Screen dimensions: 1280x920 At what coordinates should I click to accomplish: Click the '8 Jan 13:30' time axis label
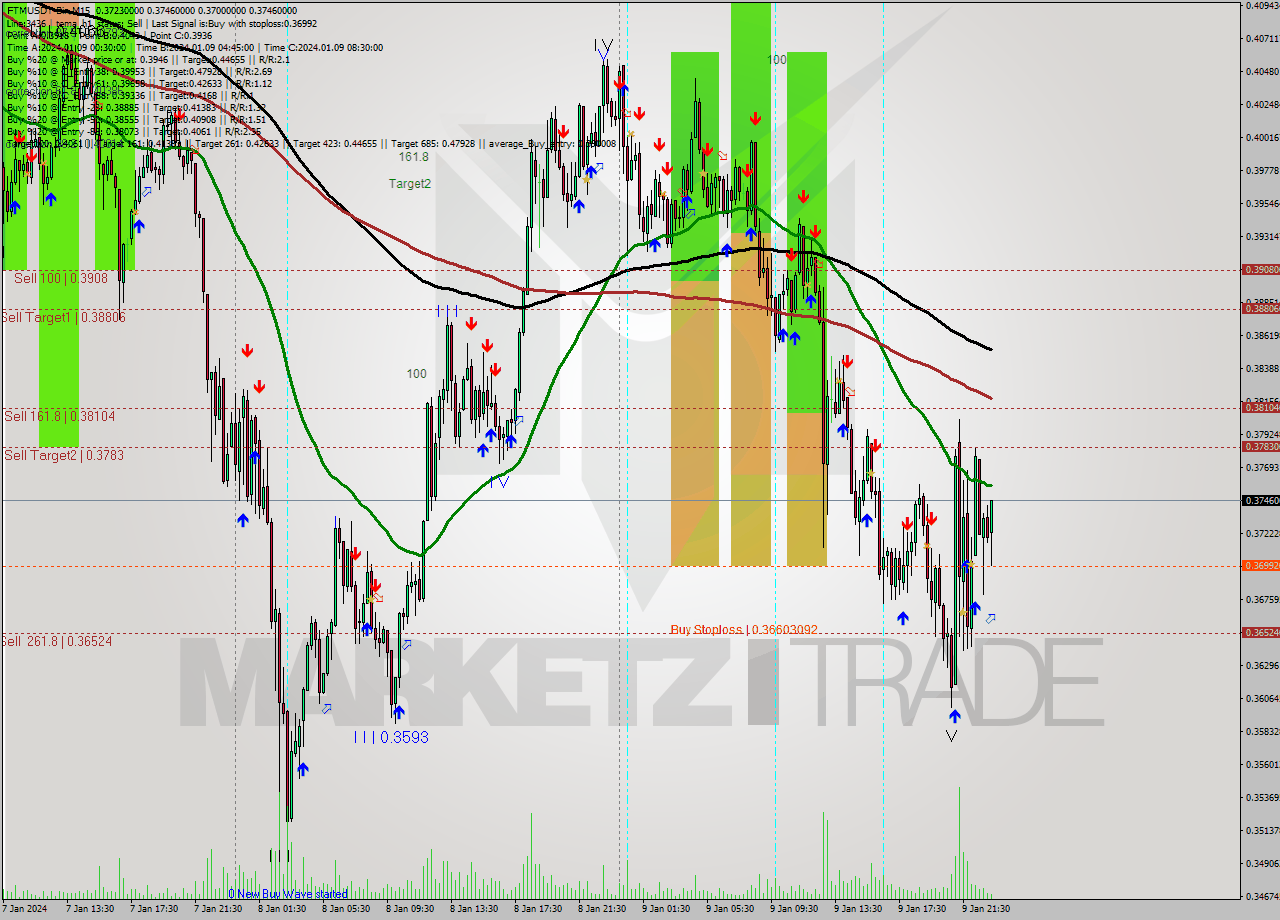(473, 909)
